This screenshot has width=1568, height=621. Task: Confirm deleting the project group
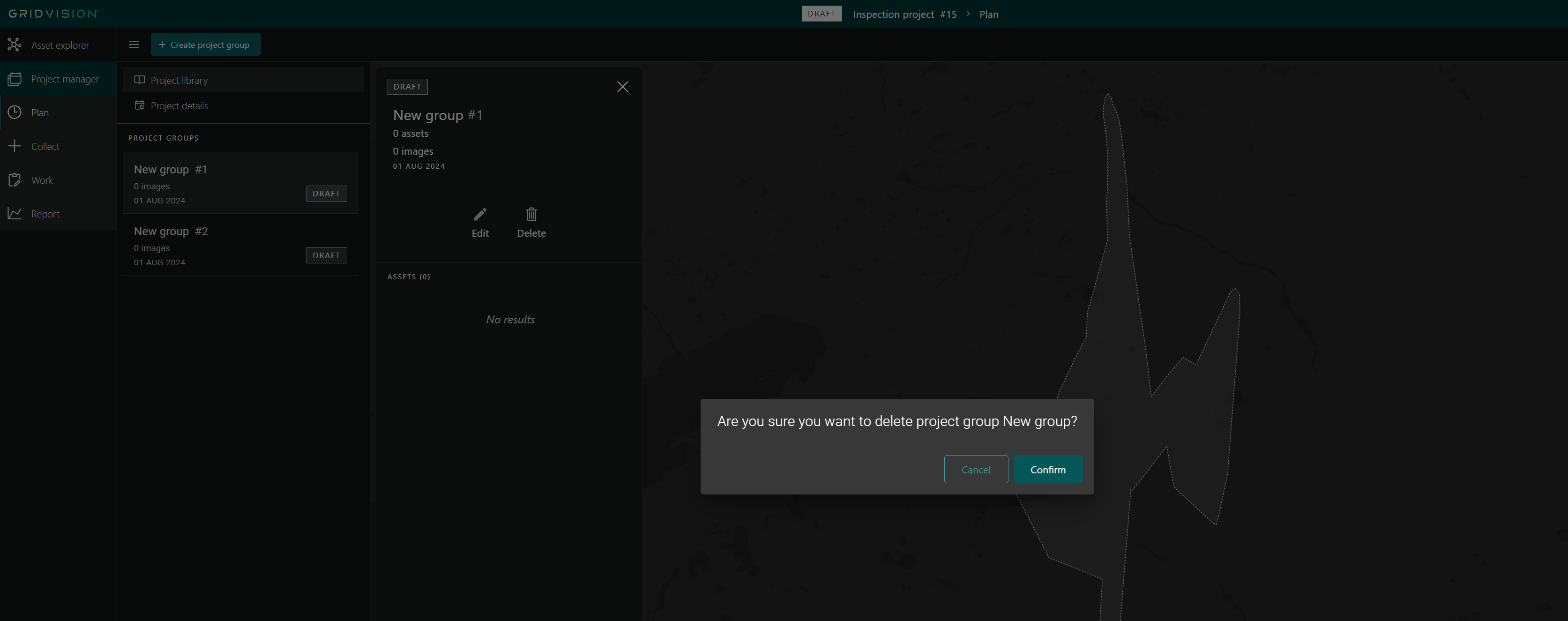(x=1047, y=470)
